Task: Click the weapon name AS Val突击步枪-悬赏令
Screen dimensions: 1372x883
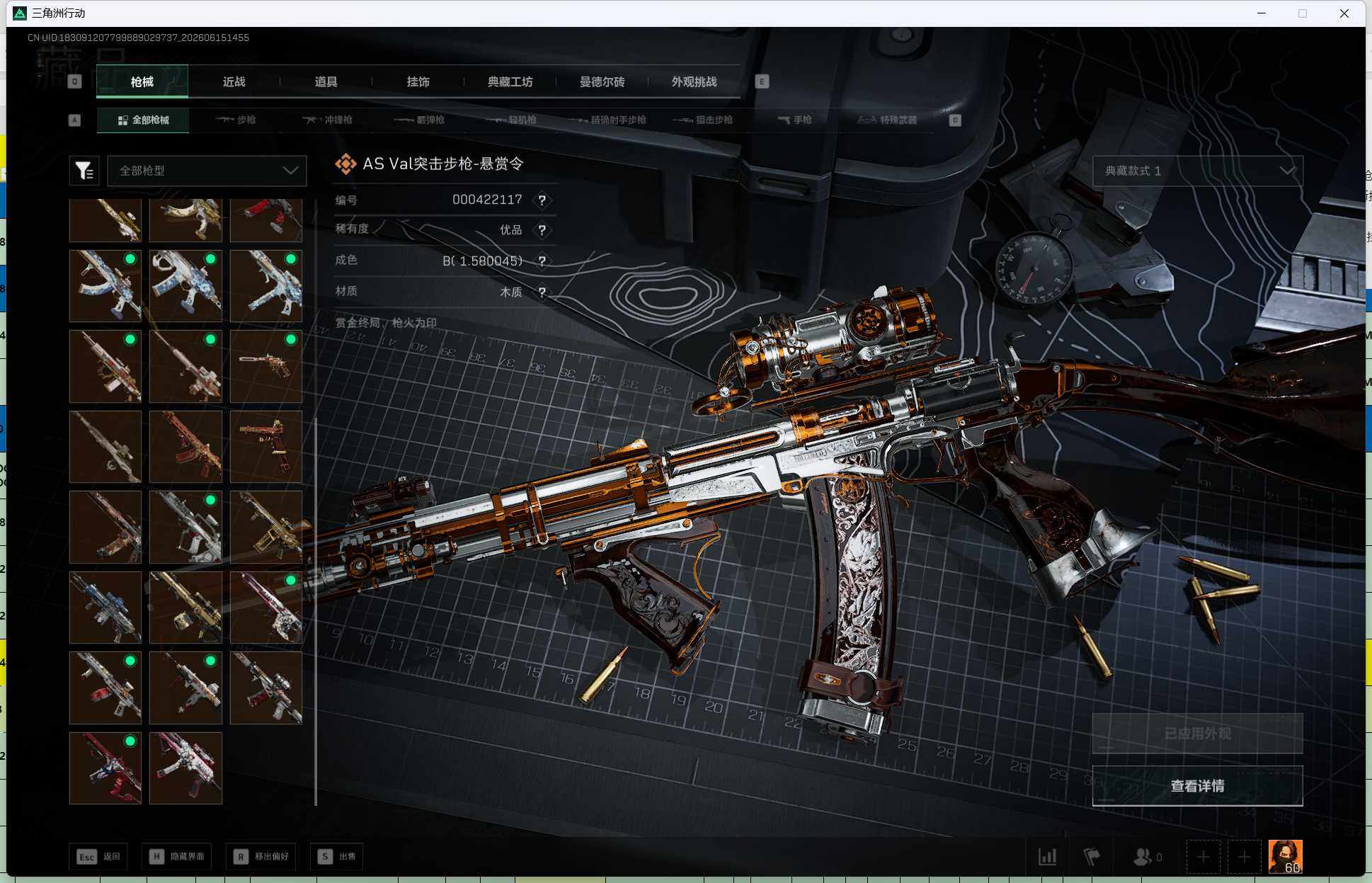Action: (443, 164)
